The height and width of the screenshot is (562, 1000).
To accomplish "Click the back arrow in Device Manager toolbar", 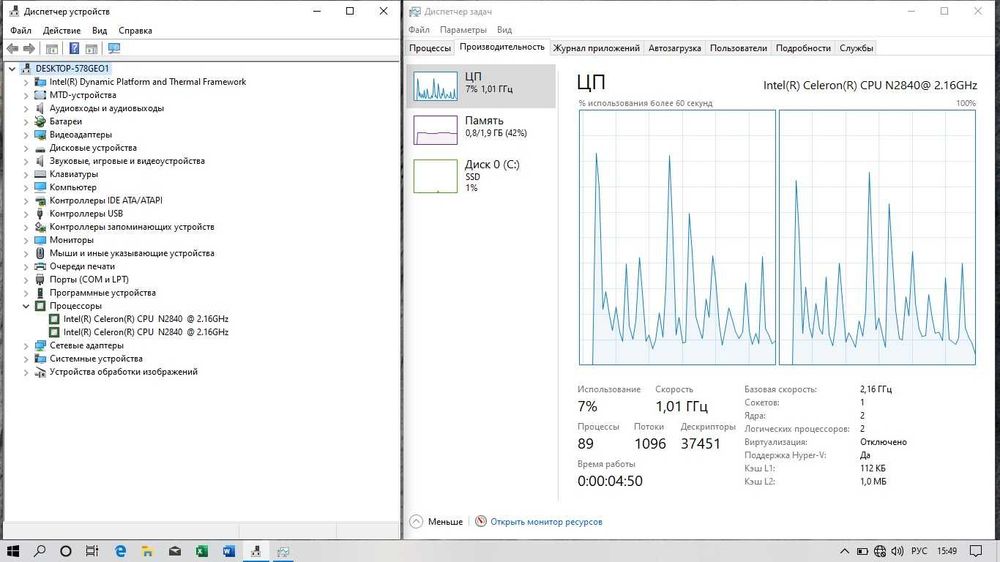I will [x=13, y=48].
